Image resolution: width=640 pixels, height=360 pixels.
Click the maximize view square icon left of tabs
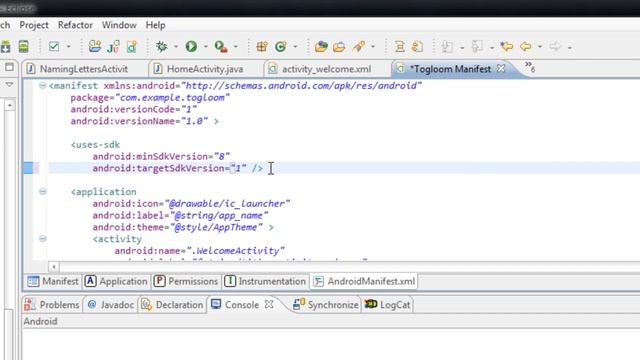click(9, 67)
